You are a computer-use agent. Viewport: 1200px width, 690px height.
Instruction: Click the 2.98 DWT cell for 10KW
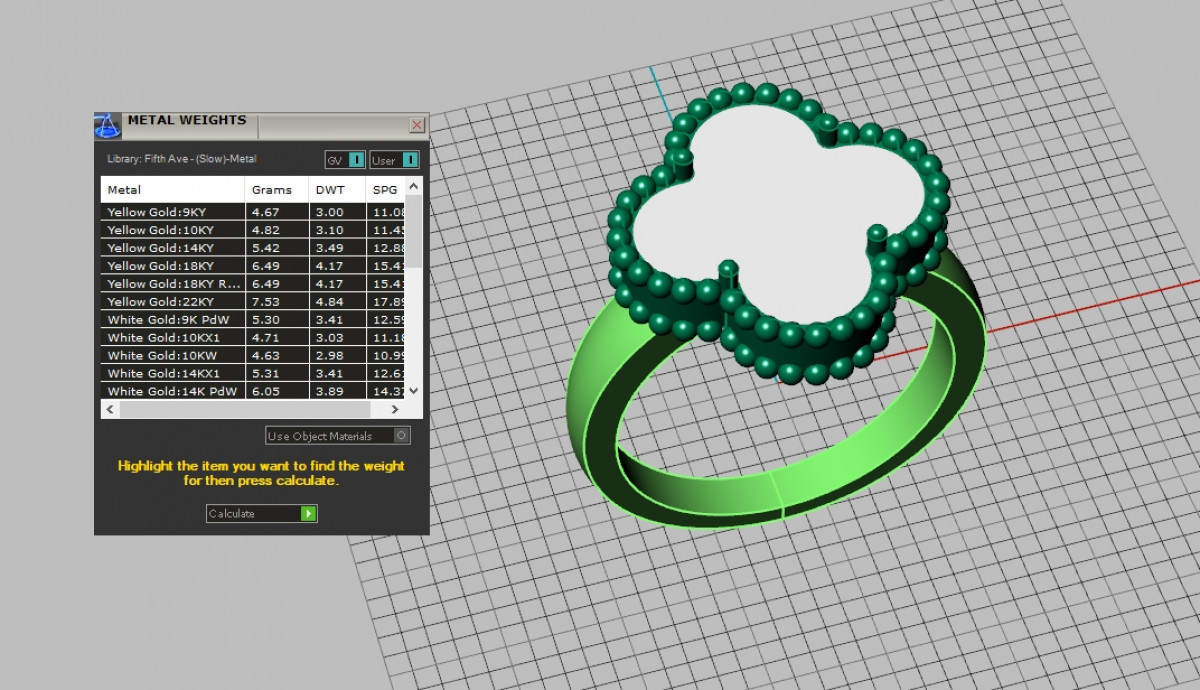337,356
